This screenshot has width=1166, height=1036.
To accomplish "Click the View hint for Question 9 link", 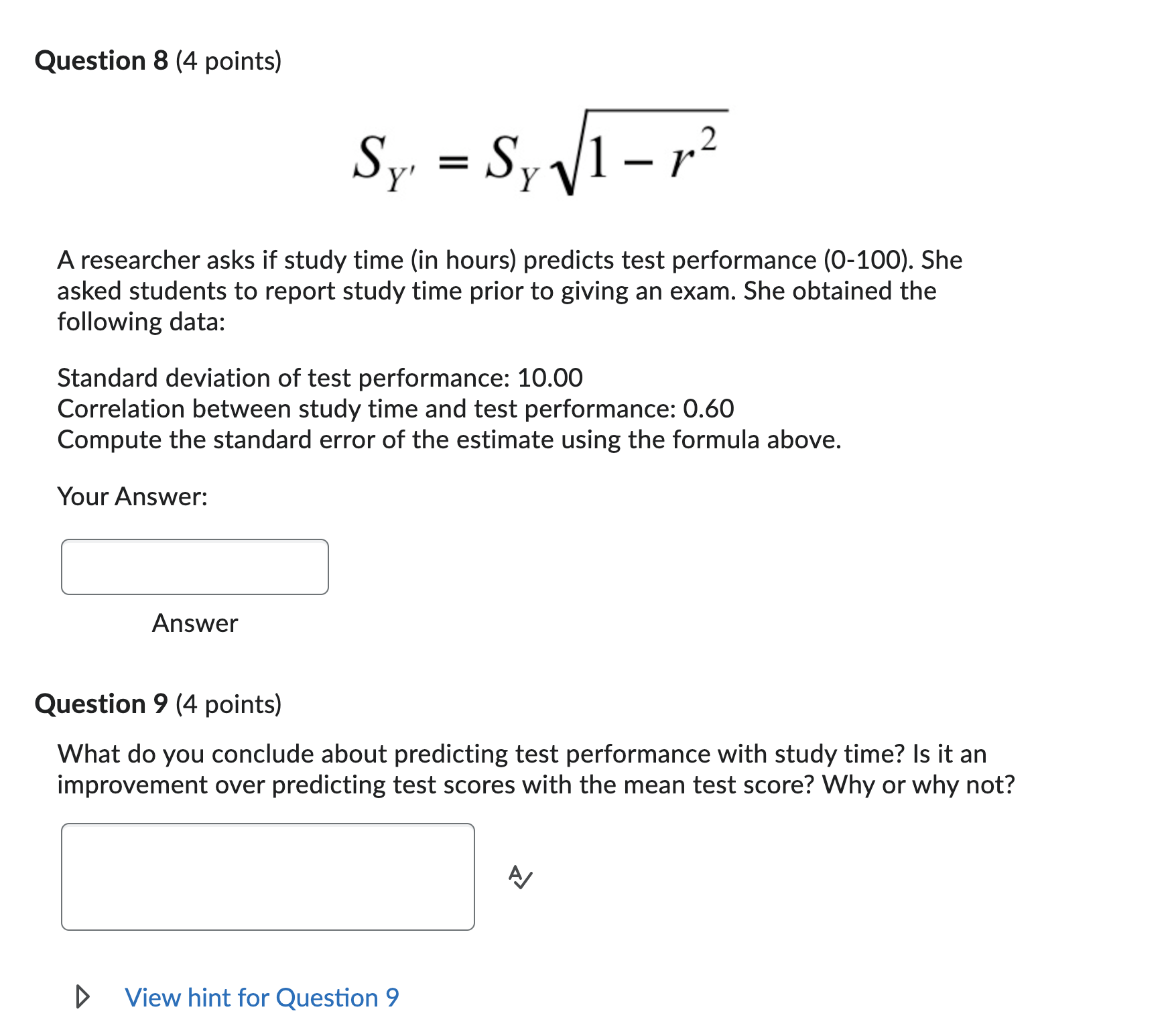I will 260,996.
